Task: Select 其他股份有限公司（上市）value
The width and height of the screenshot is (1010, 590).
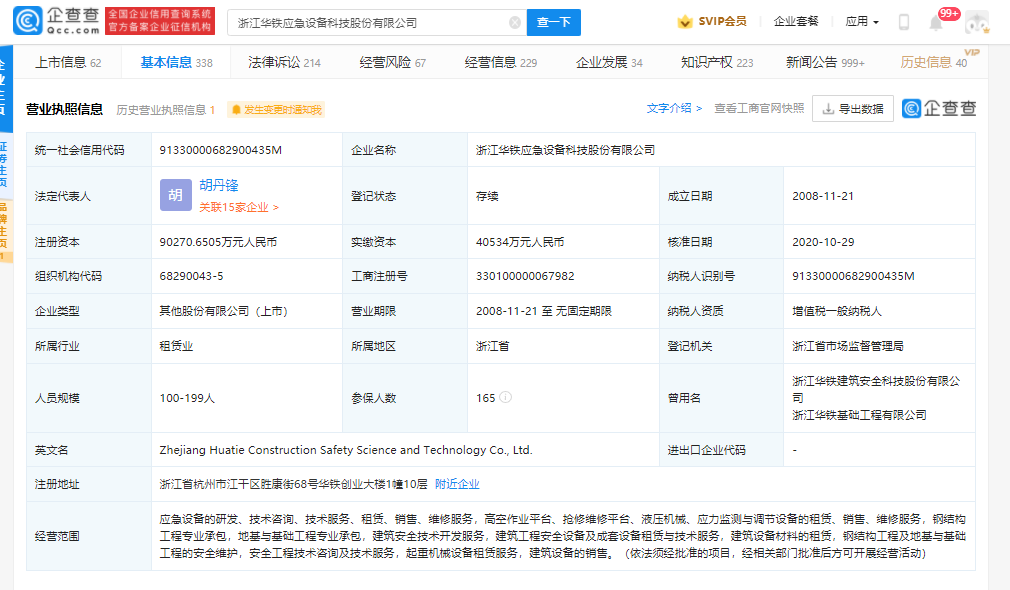Action: click(223, 311)
